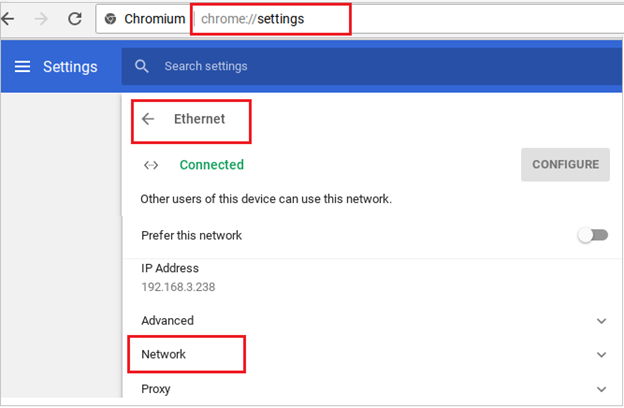Viewport: 624px width, 408px height.
Task: Open the Network row label
Action: (x=163, y=354)
